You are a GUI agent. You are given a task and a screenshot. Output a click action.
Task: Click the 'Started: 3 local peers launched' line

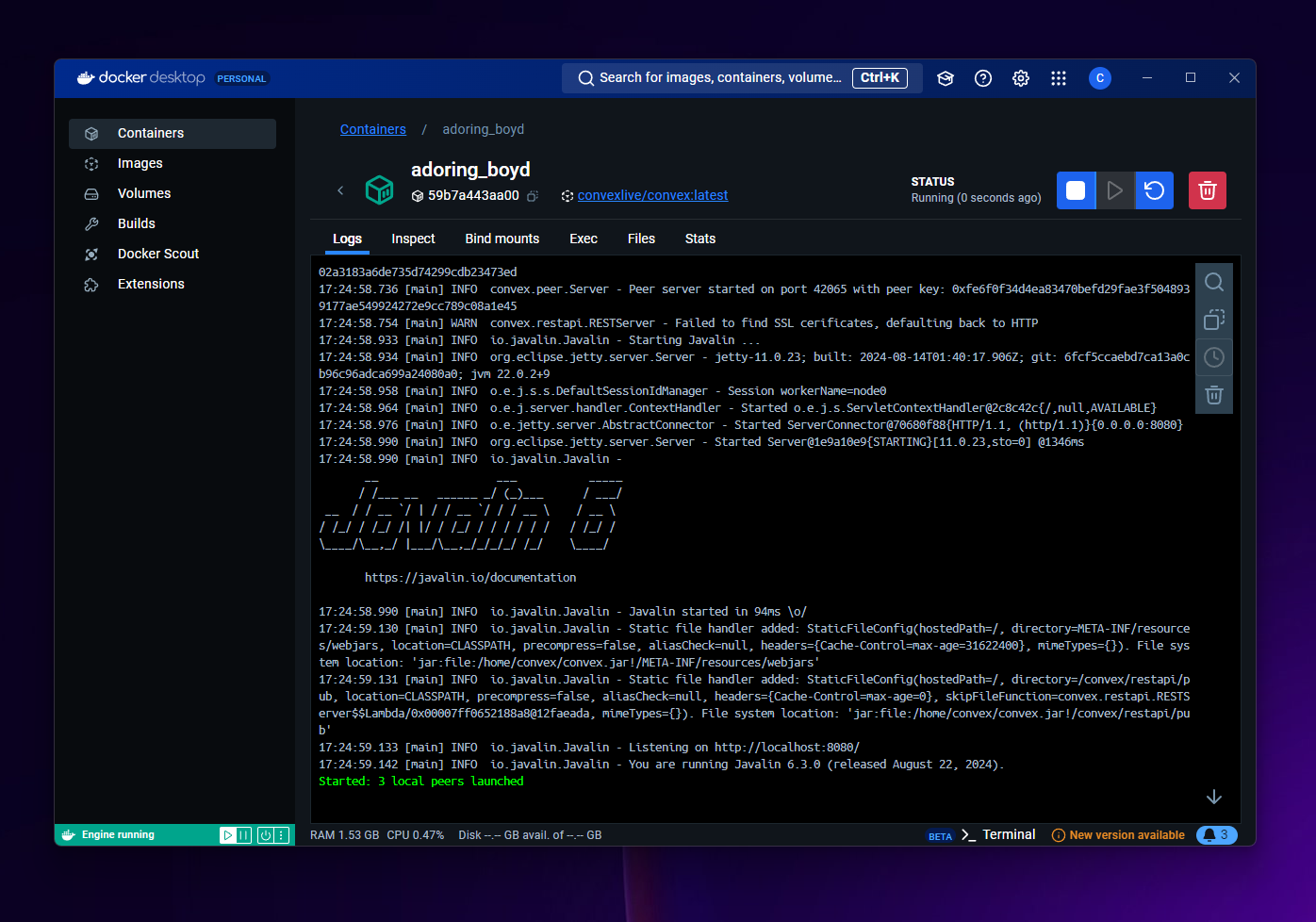pyautogui.click(x=421, y=782)
